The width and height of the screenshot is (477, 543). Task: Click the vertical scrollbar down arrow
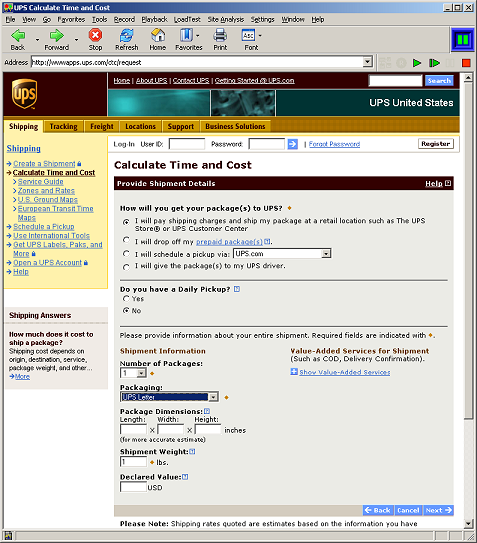point(468,523)
